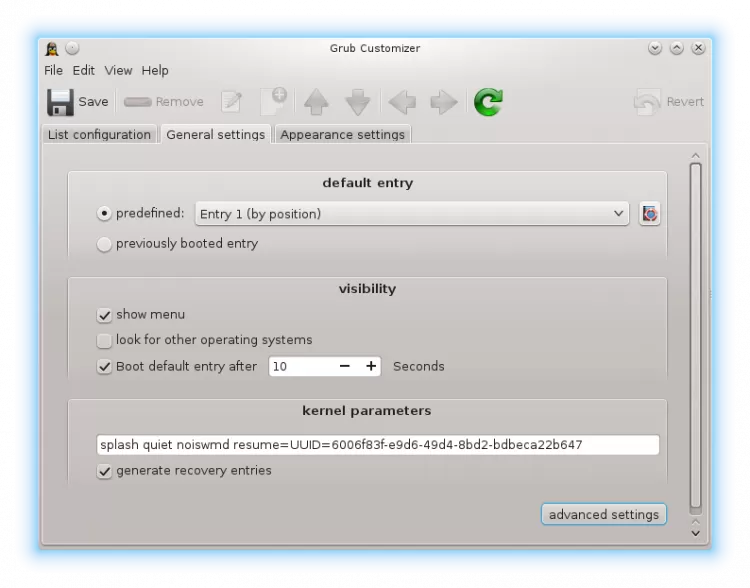The width and height of the screenshot is (750, 588).
Task: Click the round pin button in the title bar
Action: pyautogui.click(x=72, y=48)
